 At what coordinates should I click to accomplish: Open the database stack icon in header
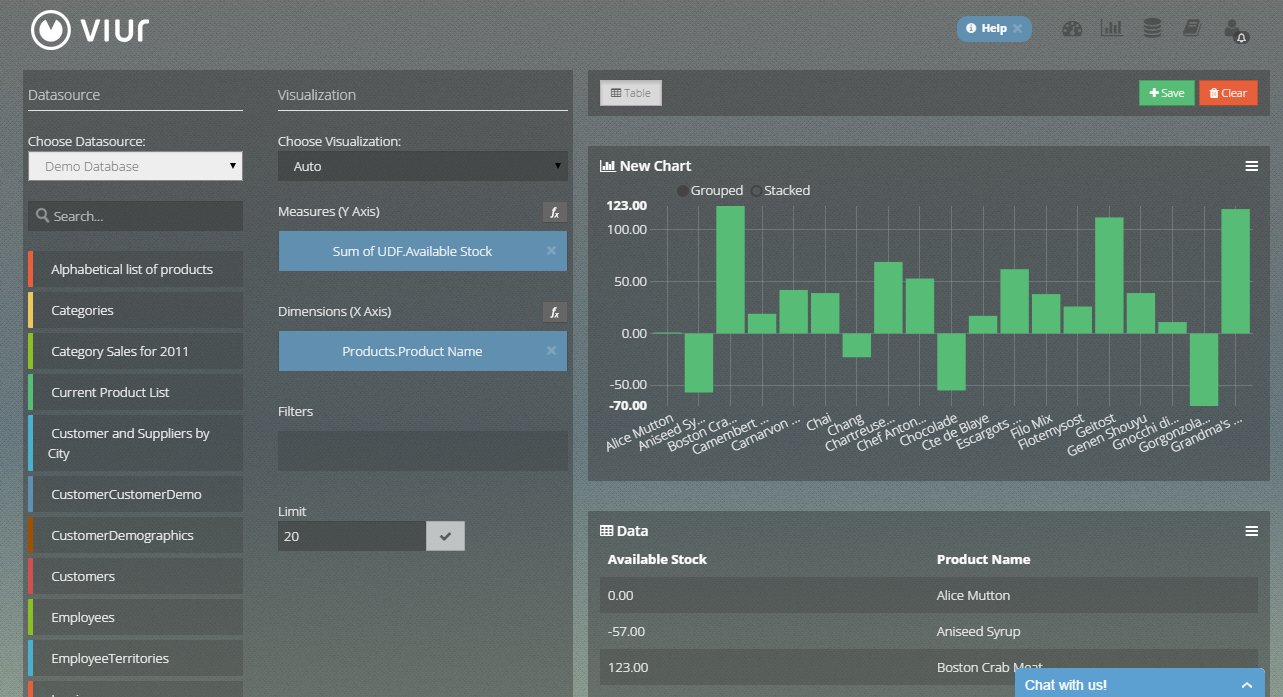pos(1152,28)
